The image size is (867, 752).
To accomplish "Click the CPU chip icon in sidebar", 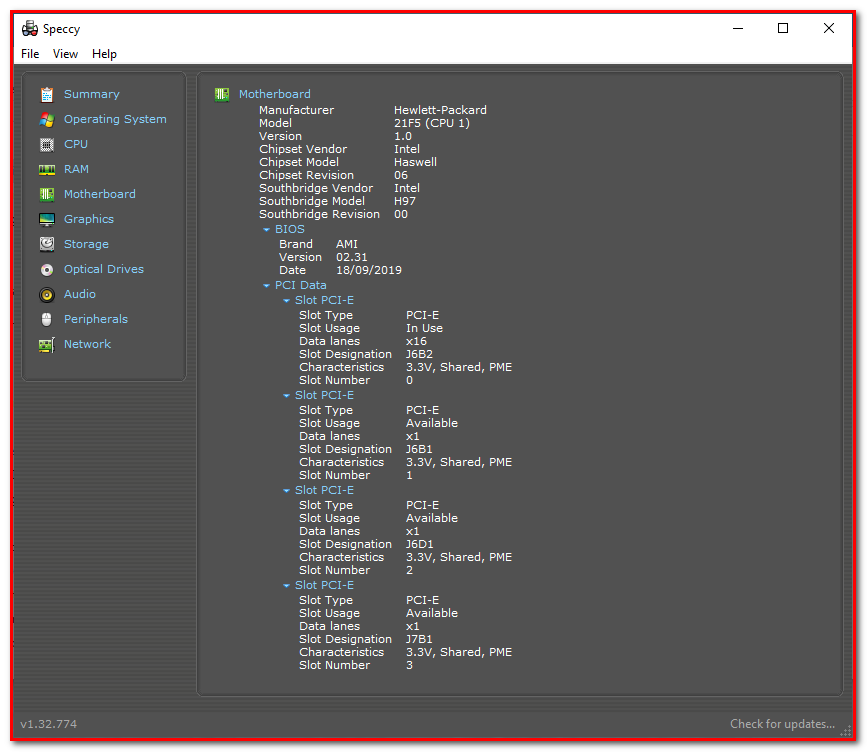I will point(47,145).
